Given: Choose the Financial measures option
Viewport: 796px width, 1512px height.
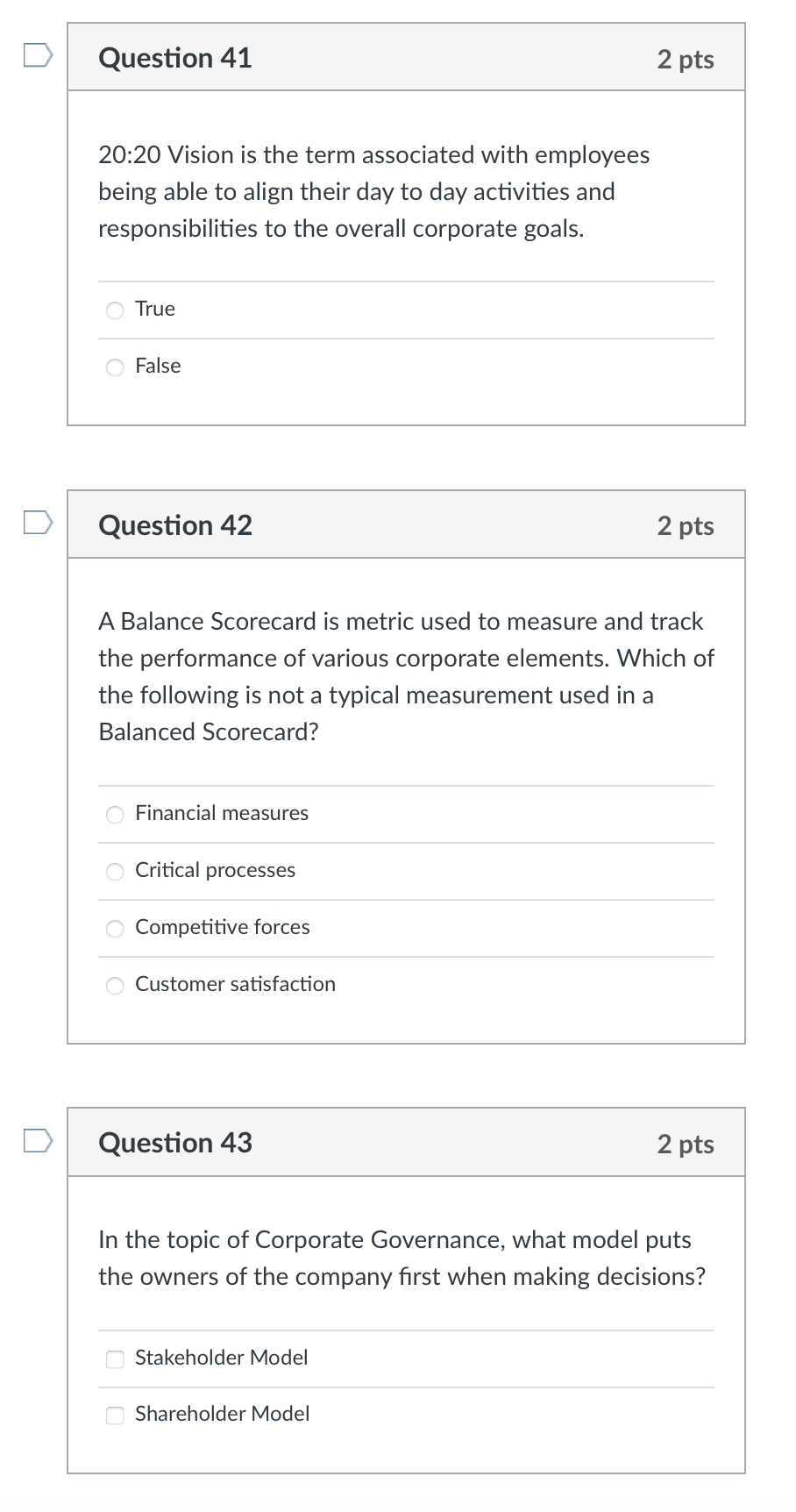Looking at the screenshot, I should (115, 815).
